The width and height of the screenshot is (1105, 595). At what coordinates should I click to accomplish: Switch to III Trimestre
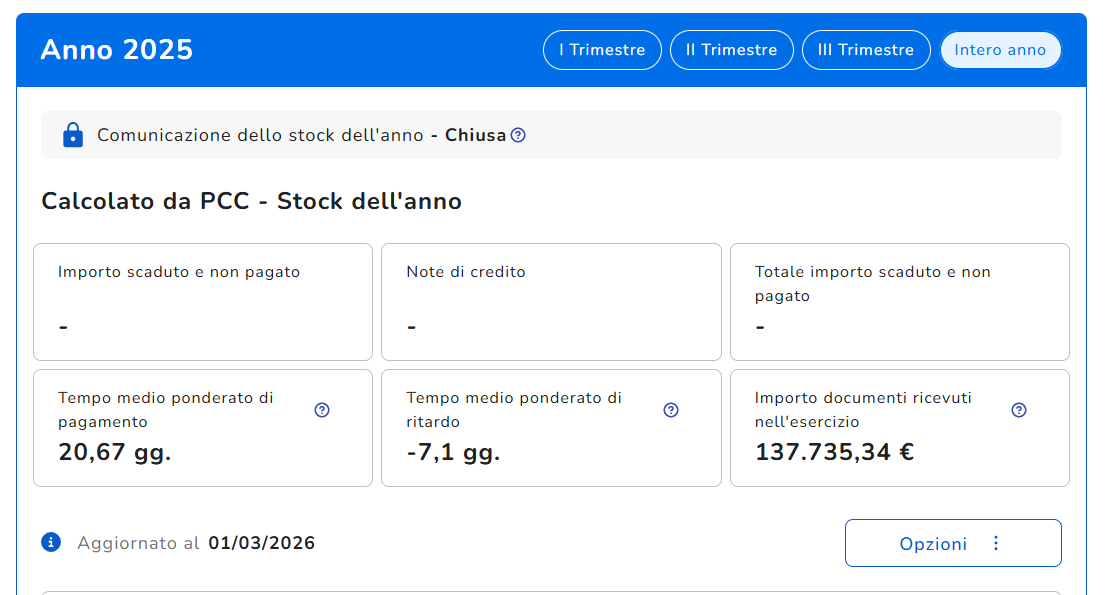tap(866, 50)
